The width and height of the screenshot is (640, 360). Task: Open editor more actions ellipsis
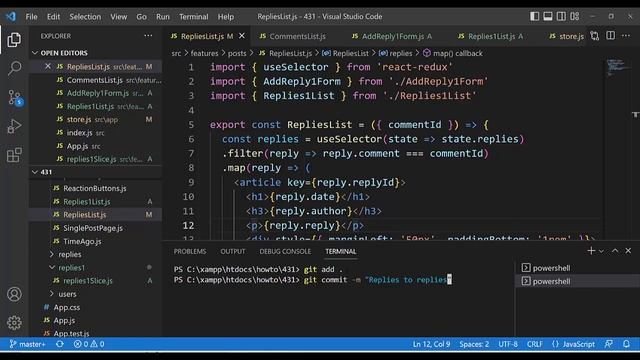click(626, 36)
